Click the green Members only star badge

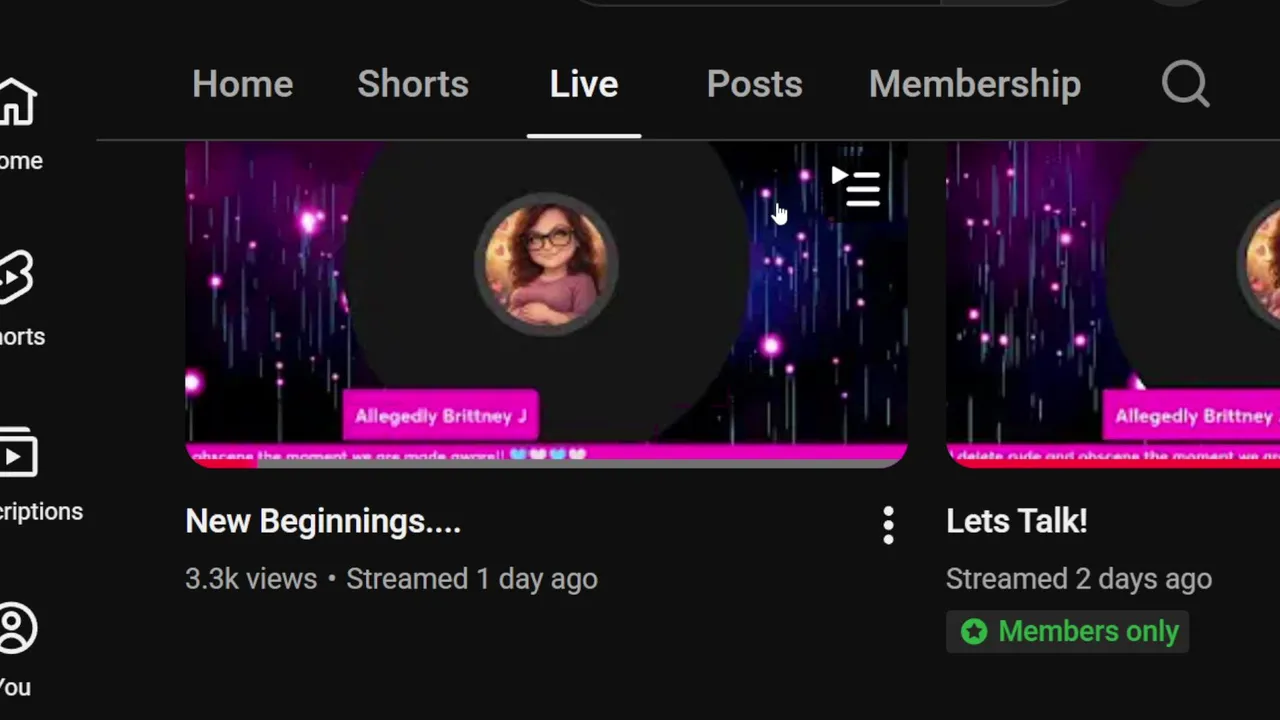click(x=974, y=631)
